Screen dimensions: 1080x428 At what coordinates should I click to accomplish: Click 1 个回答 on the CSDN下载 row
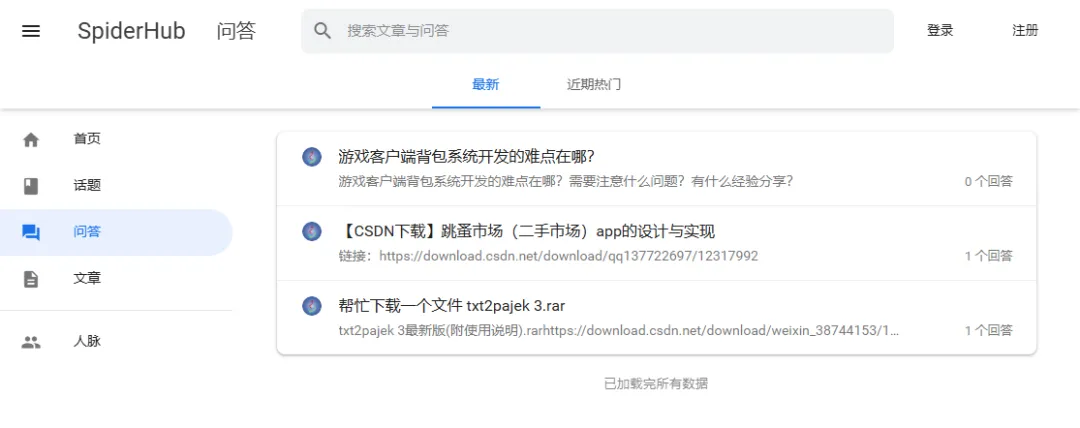(988, 256)
